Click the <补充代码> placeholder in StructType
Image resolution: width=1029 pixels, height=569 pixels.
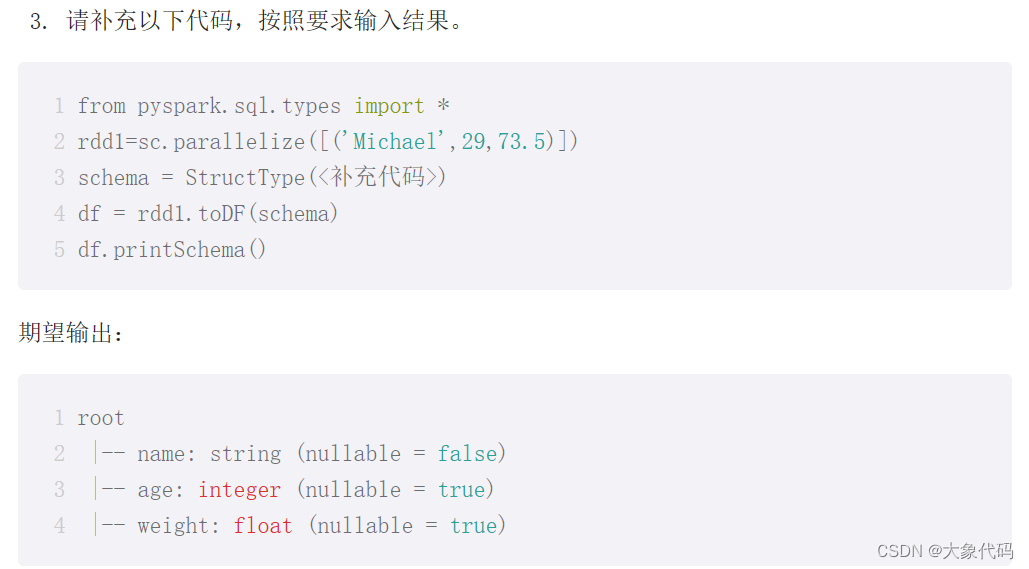(378, 177)
